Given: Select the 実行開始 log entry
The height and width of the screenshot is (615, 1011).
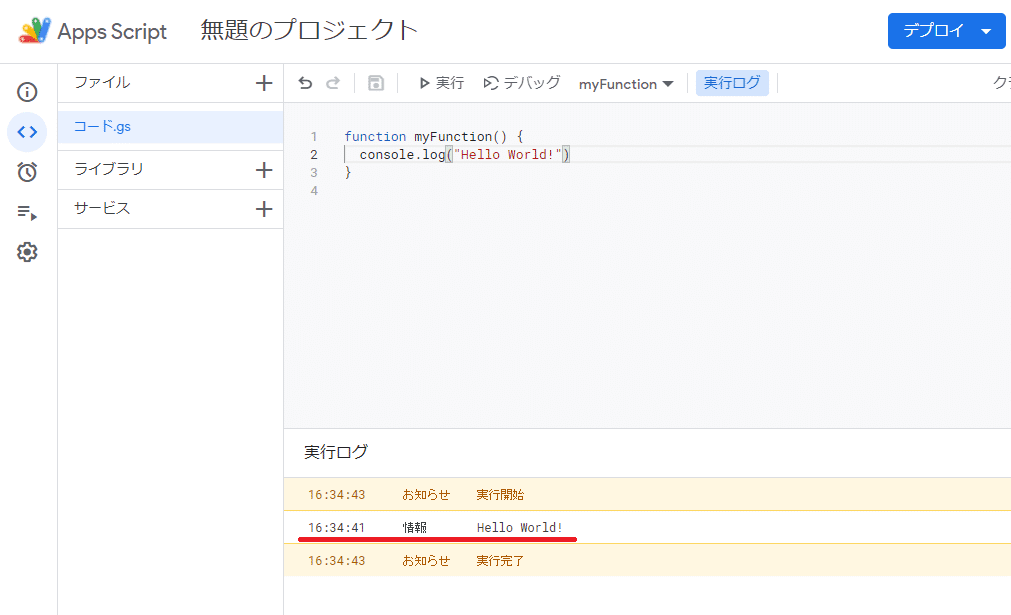Looking at the screenshot, I should coord(647,494).
